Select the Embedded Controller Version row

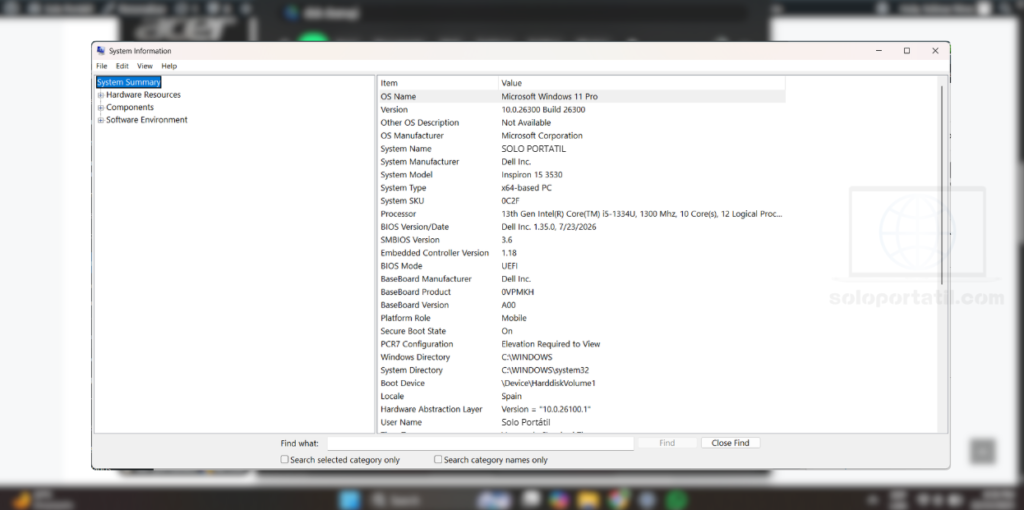(x=581, y=253)
